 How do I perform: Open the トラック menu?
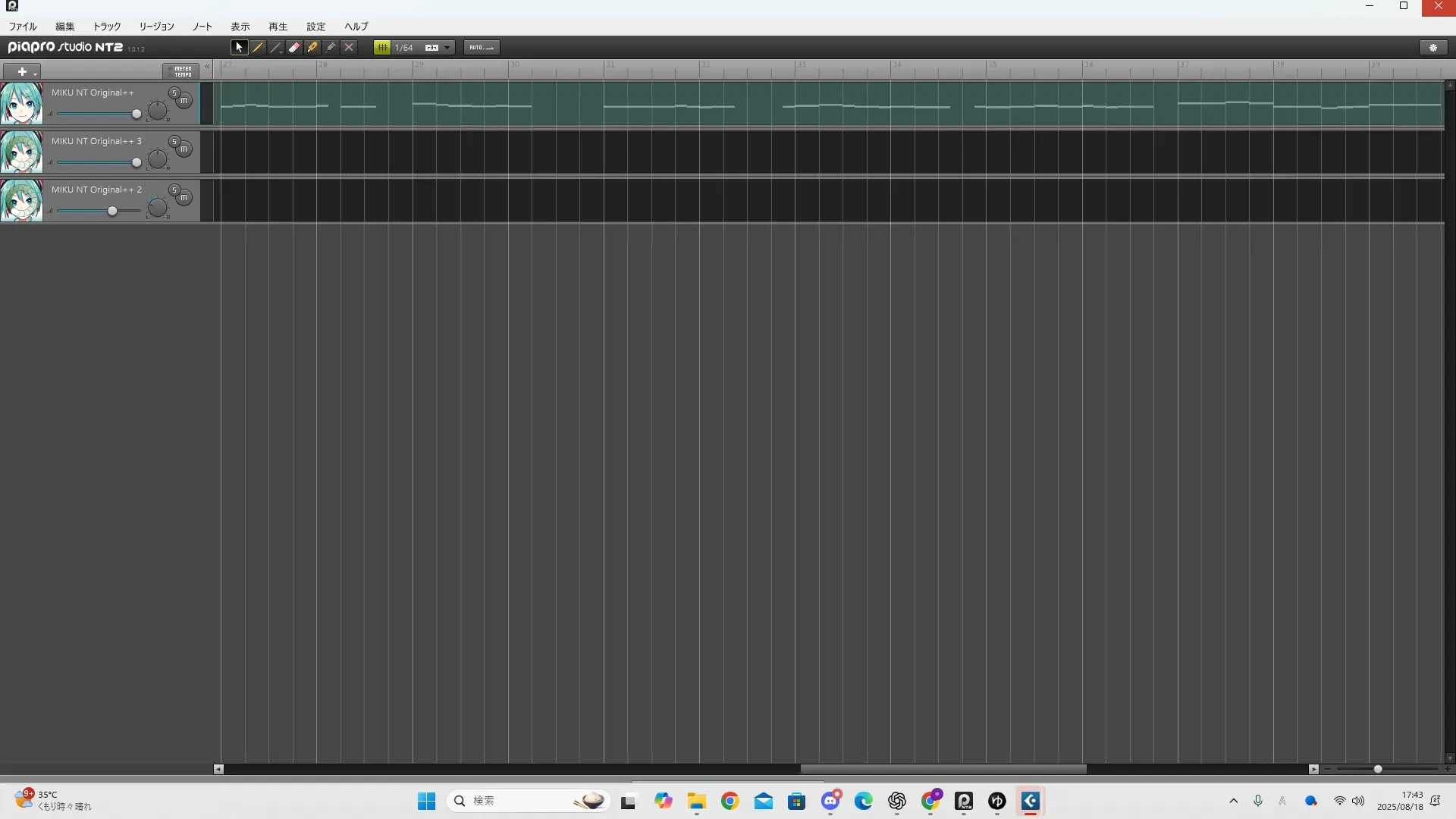click(x=106, y=27)
